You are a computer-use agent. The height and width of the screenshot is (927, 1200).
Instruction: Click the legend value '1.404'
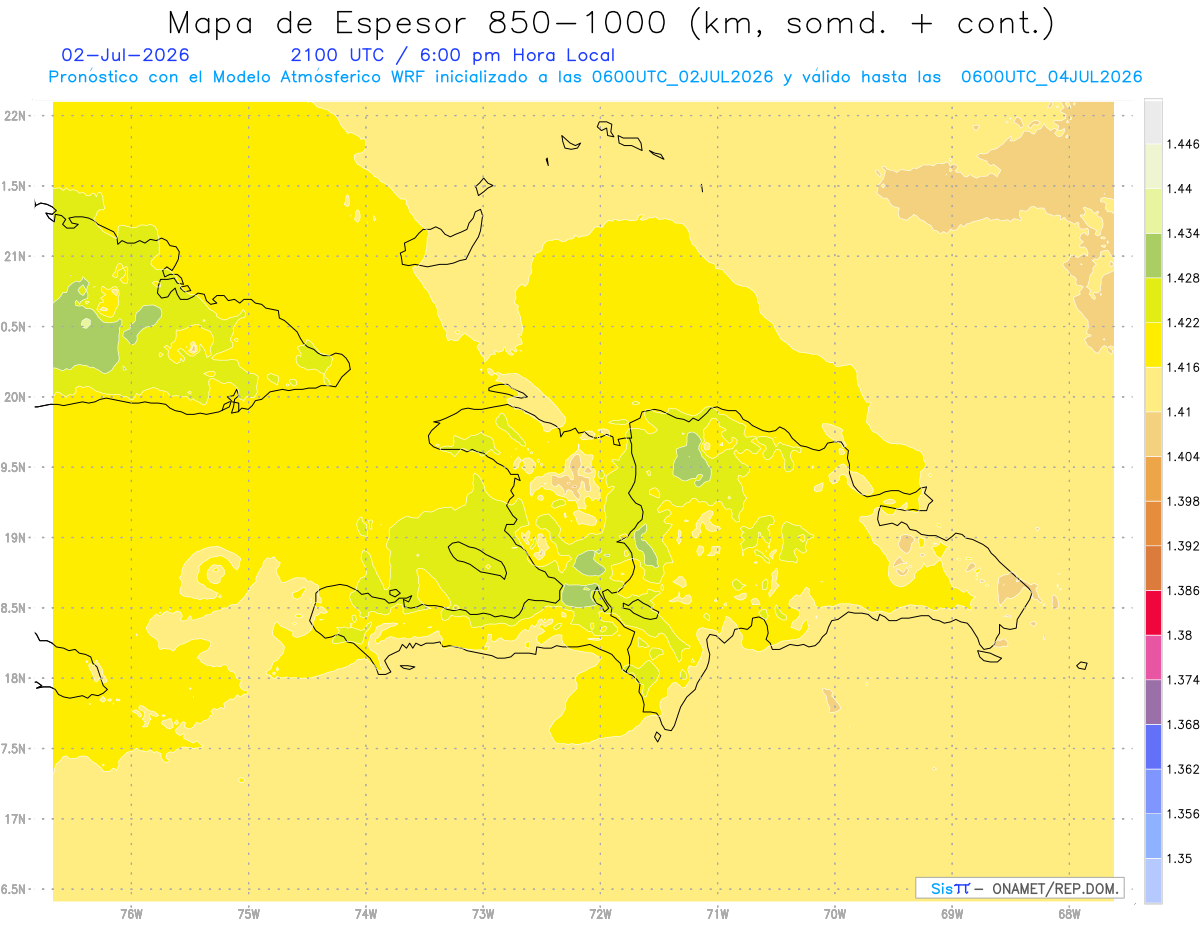coord(1182,457)
